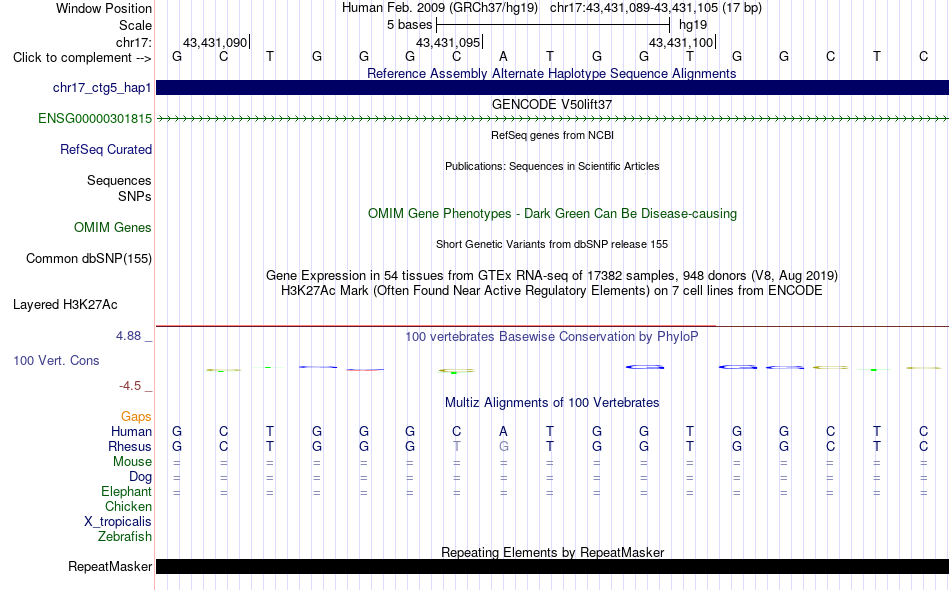Click the 43,431,095 position marker
The height and width of the screenshot is (590, 950).
click(448, 42)
